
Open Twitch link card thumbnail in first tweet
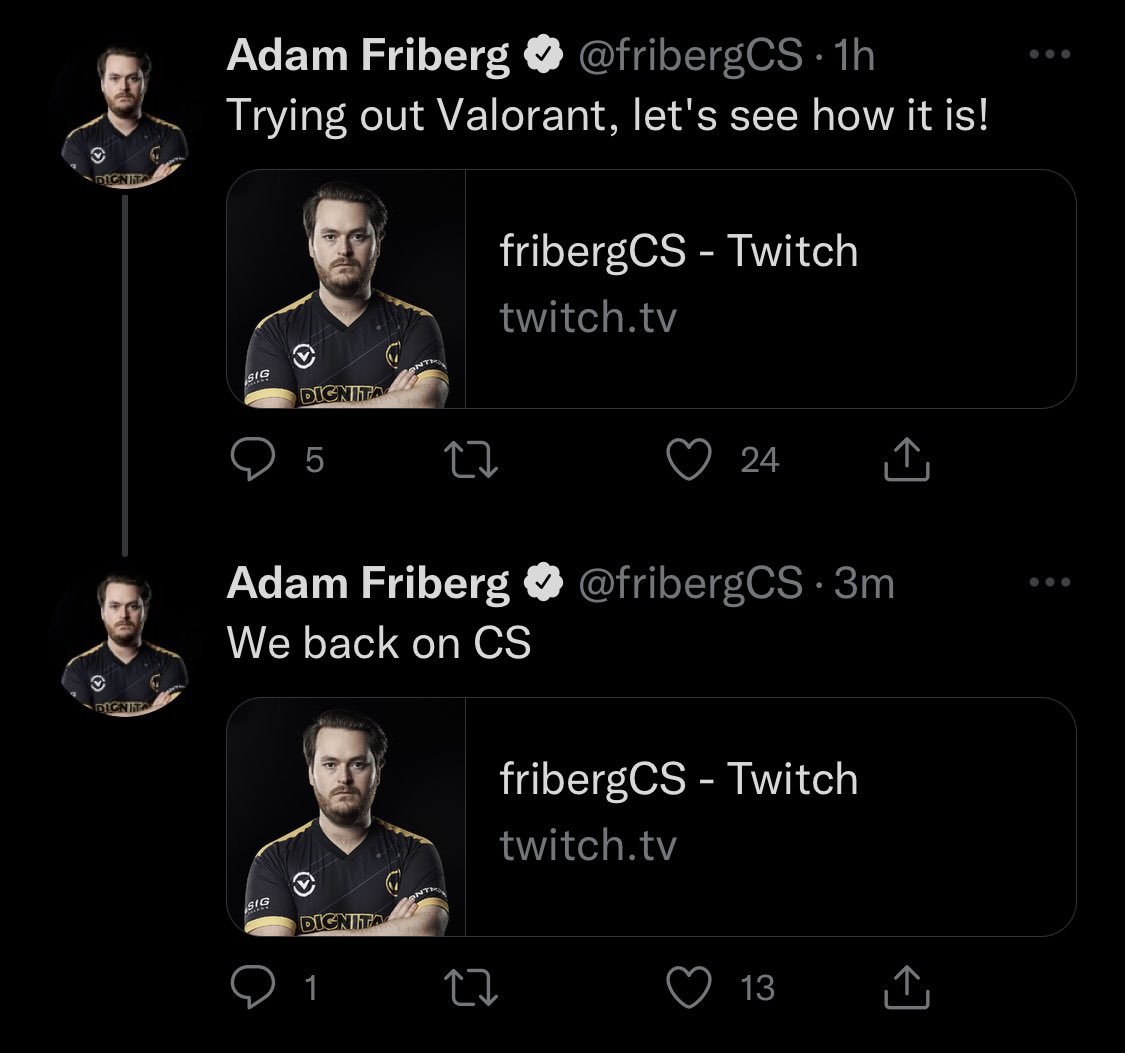pyautogui.click(x=346, y=289)
